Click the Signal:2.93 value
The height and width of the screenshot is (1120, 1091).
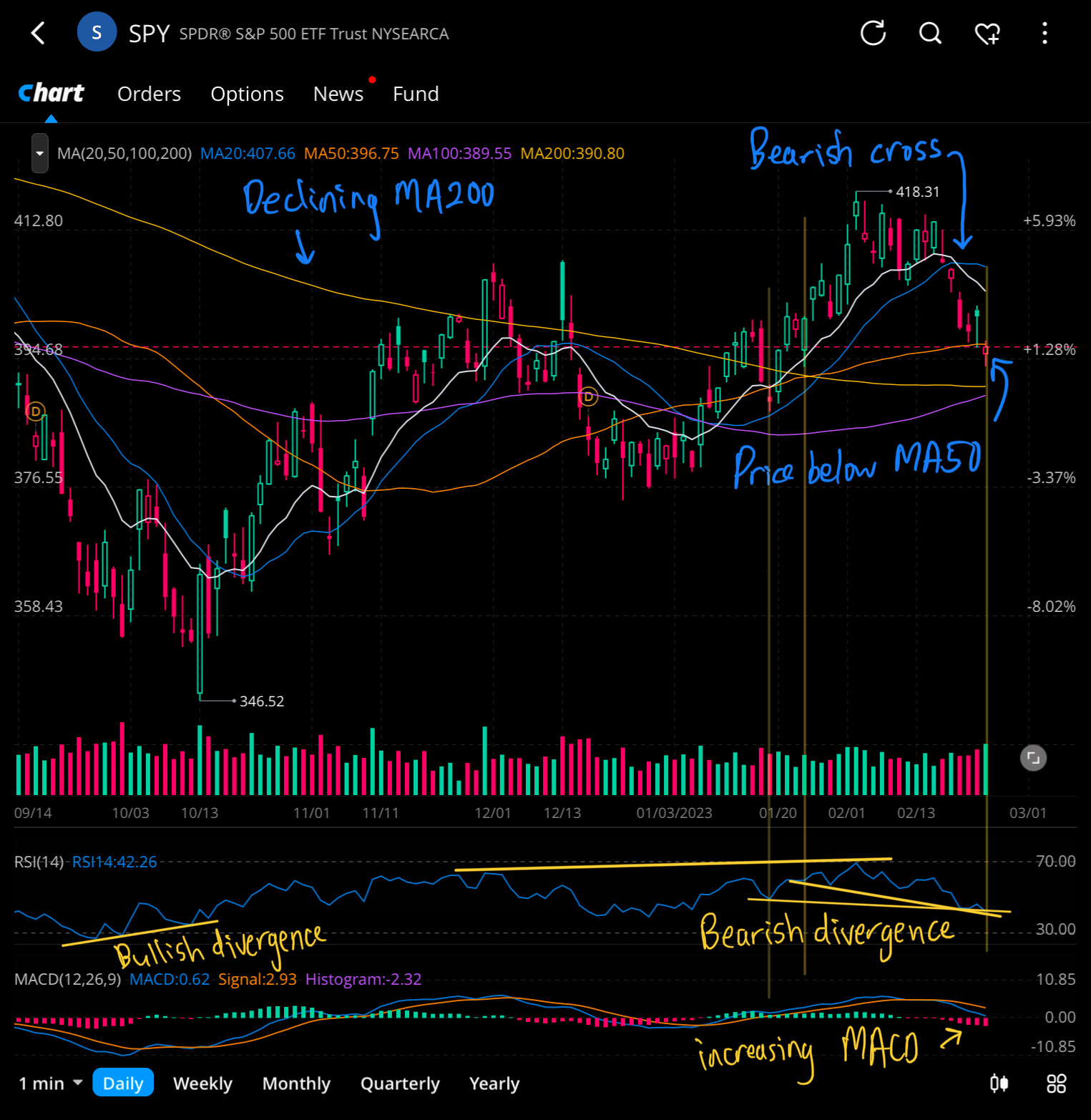tap(258, 979)
